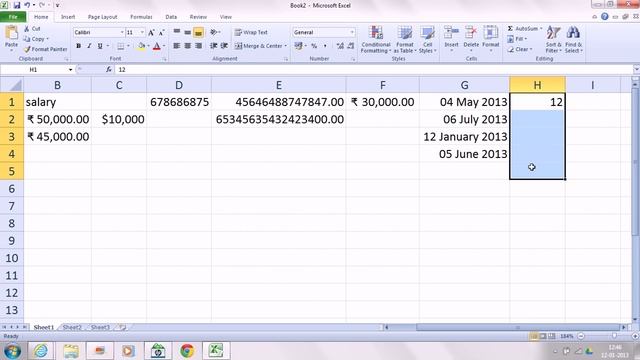Image resolution: width=640 pixels, height=360 pixels.
Task: Apply Percent Style format
Action: 314,46
